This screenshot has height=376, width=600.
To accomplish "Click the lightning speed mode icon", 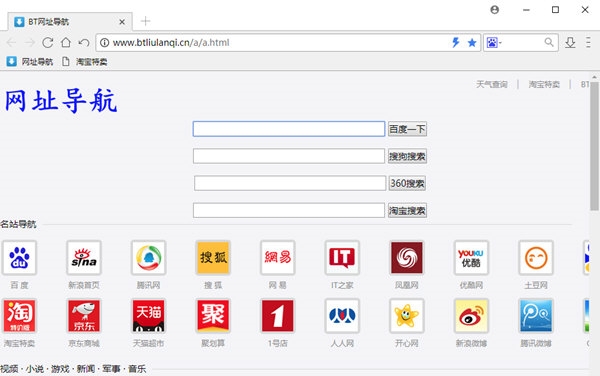I will 455,42.
